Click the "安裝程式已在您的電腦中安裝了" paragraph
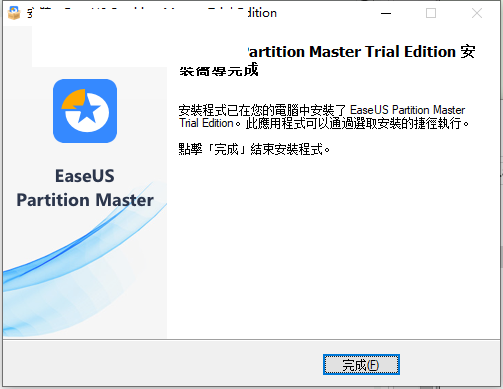Image resolution: width=503 pixels, height=389 pixels. point(324,117)
